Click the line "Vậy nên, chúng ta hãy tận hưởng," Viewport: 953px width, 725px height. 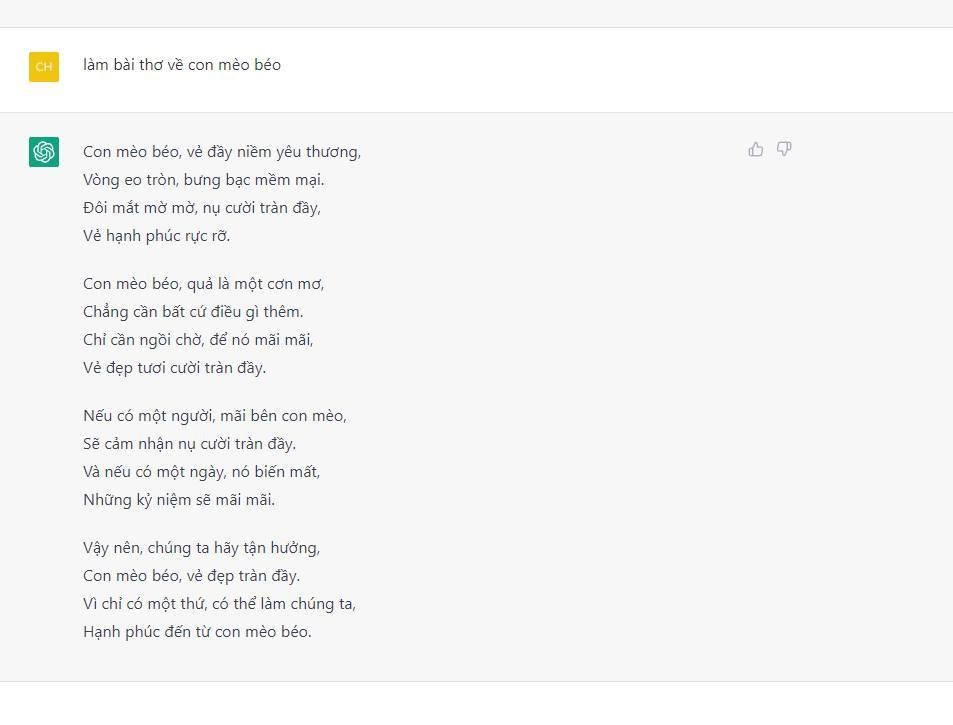click(202, 548)
